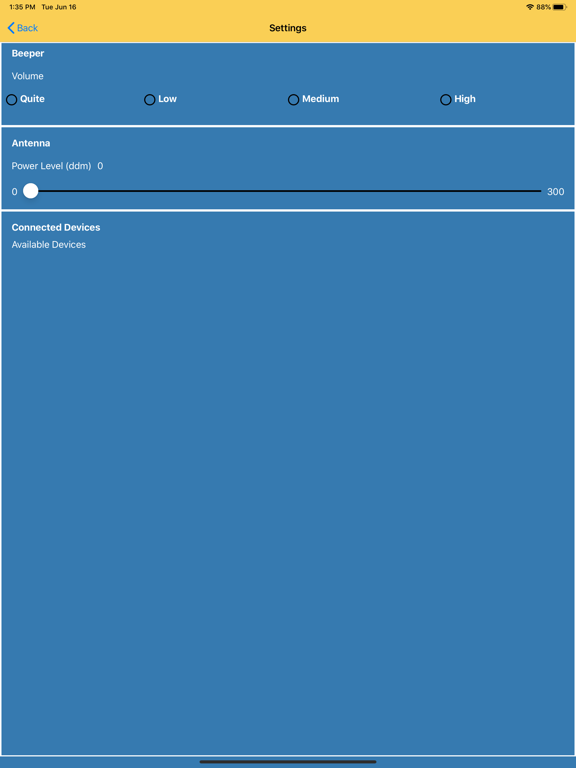This screenshot has width=576, height=768.
Task: Go back using the Back button
Action: 23,28
